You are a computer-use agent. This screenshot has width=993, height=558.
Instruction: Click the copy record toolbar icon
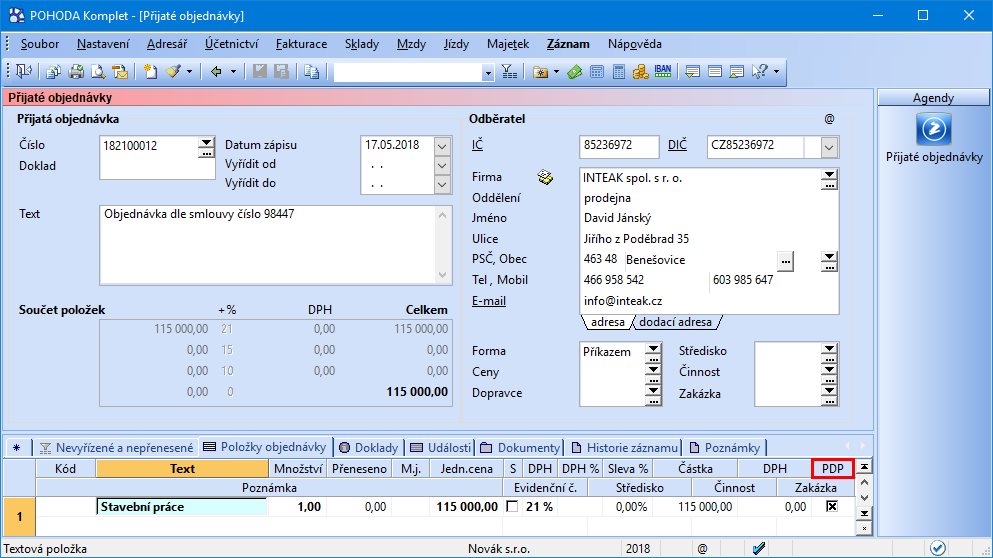tap(311, 72)
